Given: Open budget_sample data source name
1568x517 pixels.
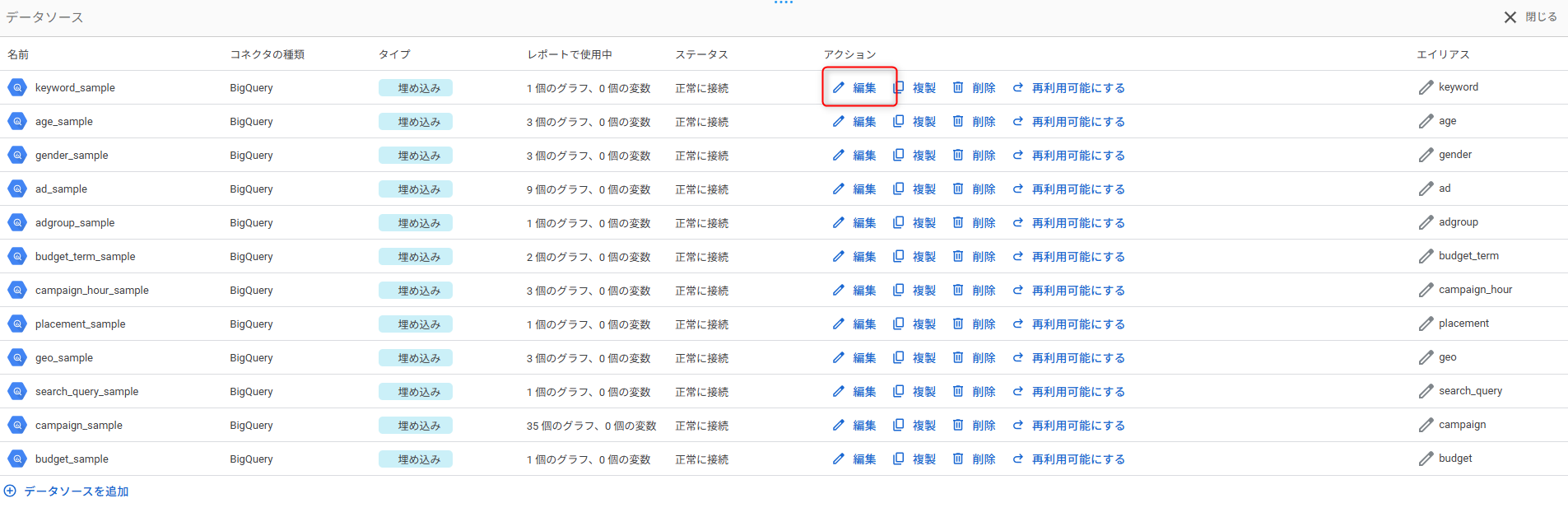Looking at the screenshot, I should point(72,459).
